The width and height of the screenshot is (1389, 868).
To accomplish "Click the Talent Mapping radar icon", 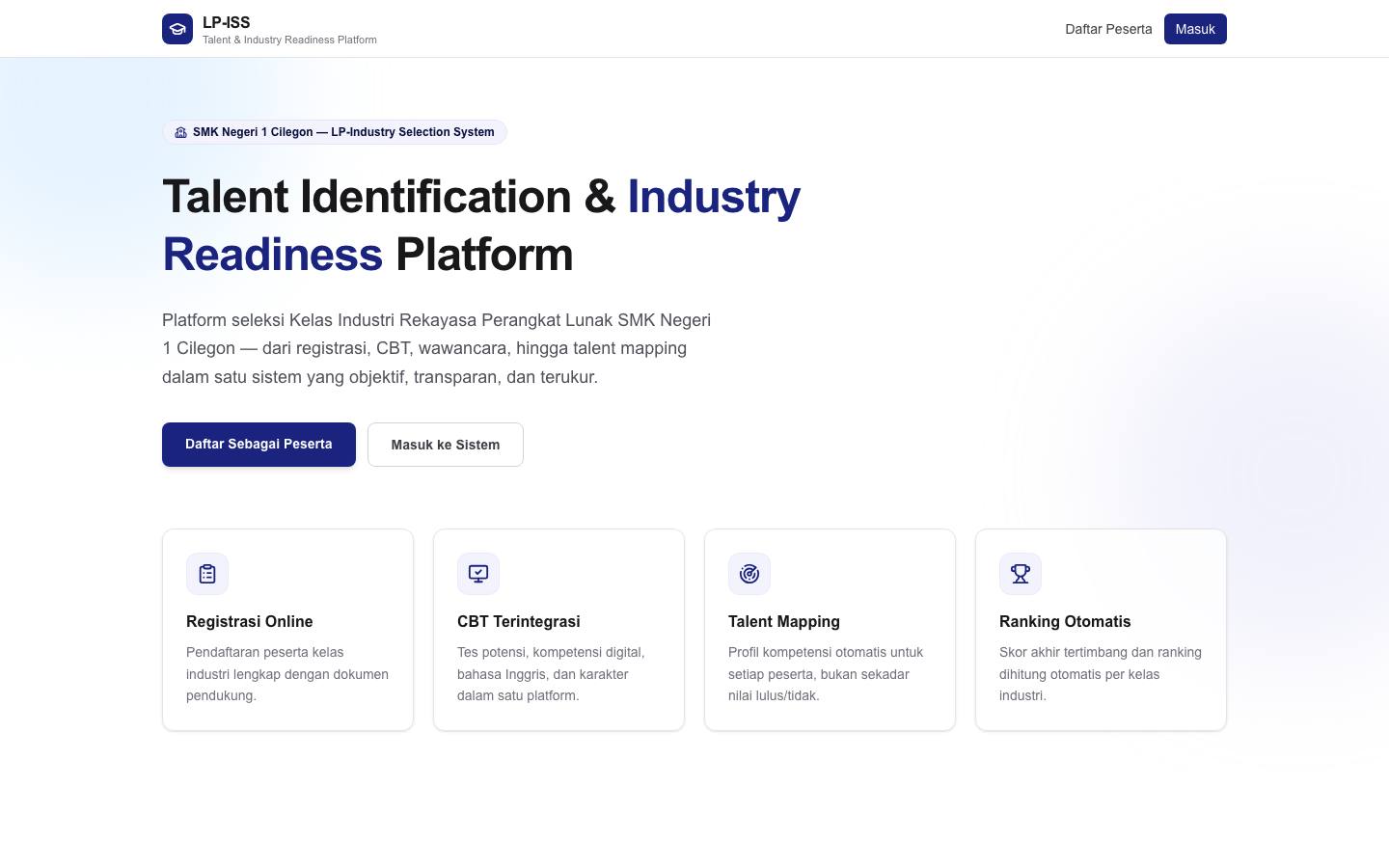I will (749, 574).
